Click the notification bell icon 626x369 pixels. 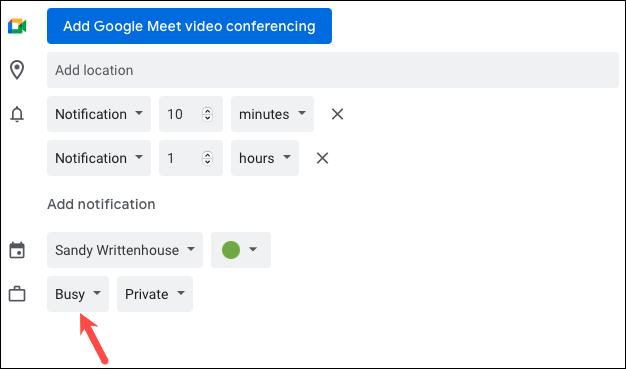coord(17,114)
